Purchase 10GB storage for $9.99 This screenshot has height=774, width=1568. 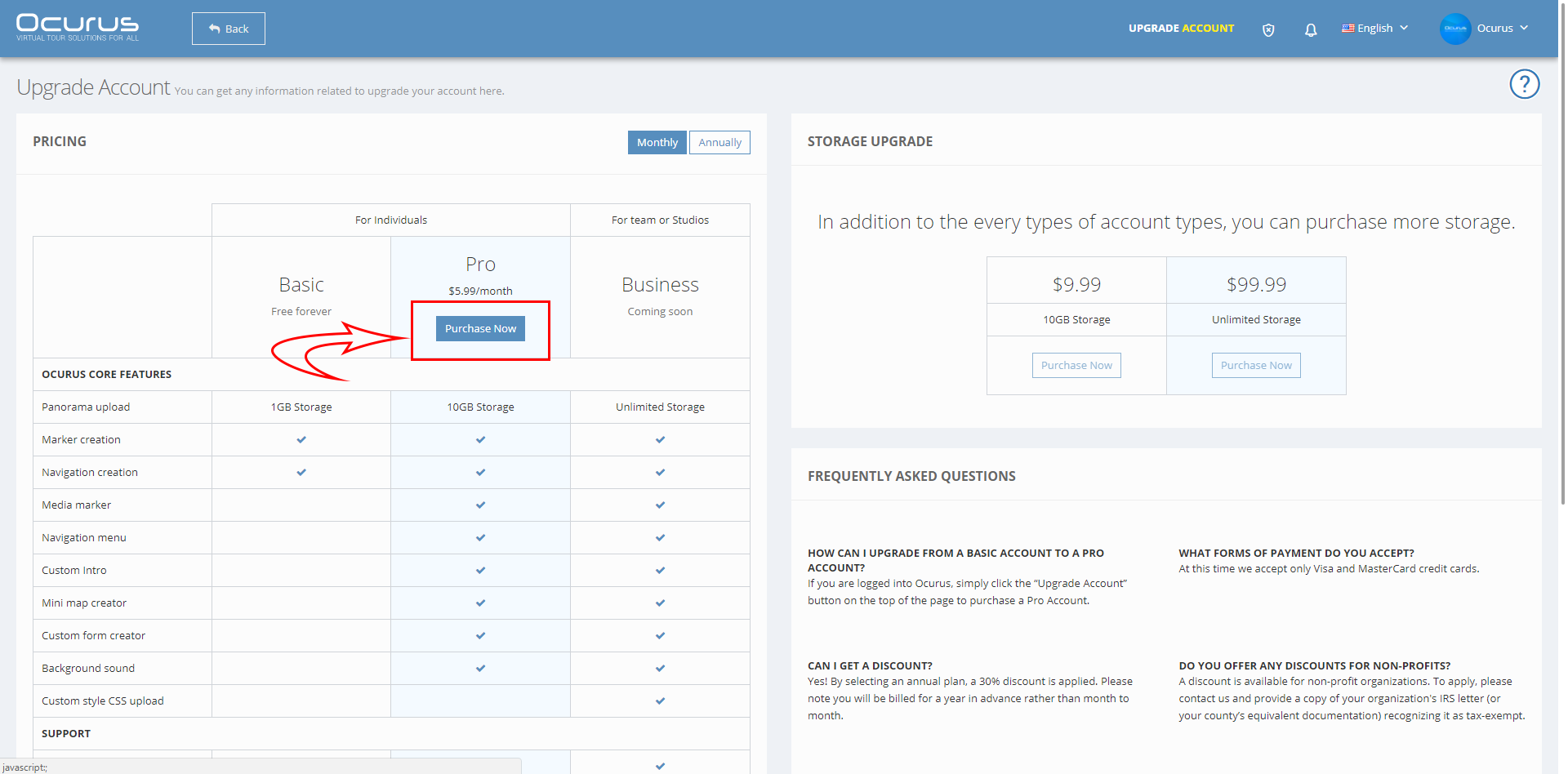[1076, 365]
